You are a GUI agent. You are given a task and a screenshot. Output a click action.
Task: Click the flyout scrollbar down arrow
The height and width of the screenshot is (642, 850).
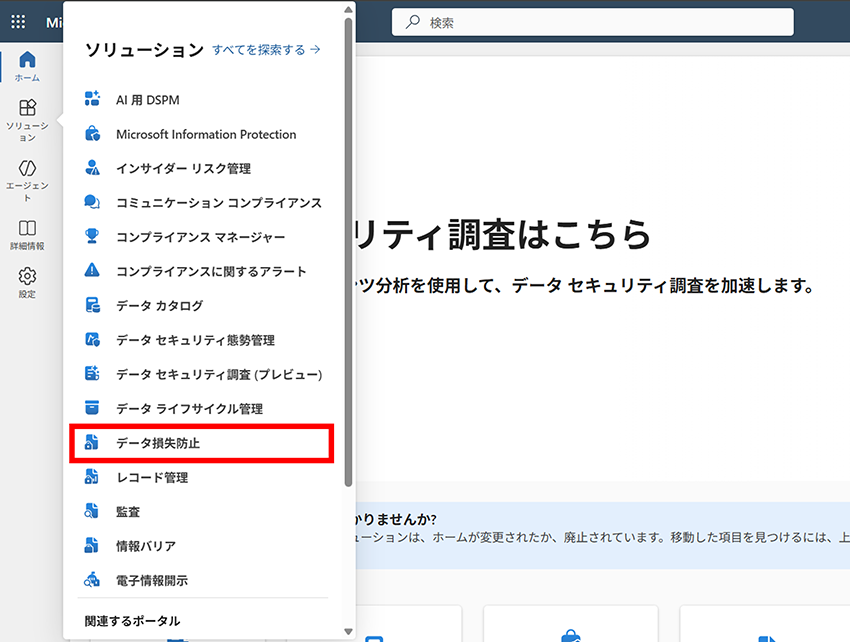348,631
